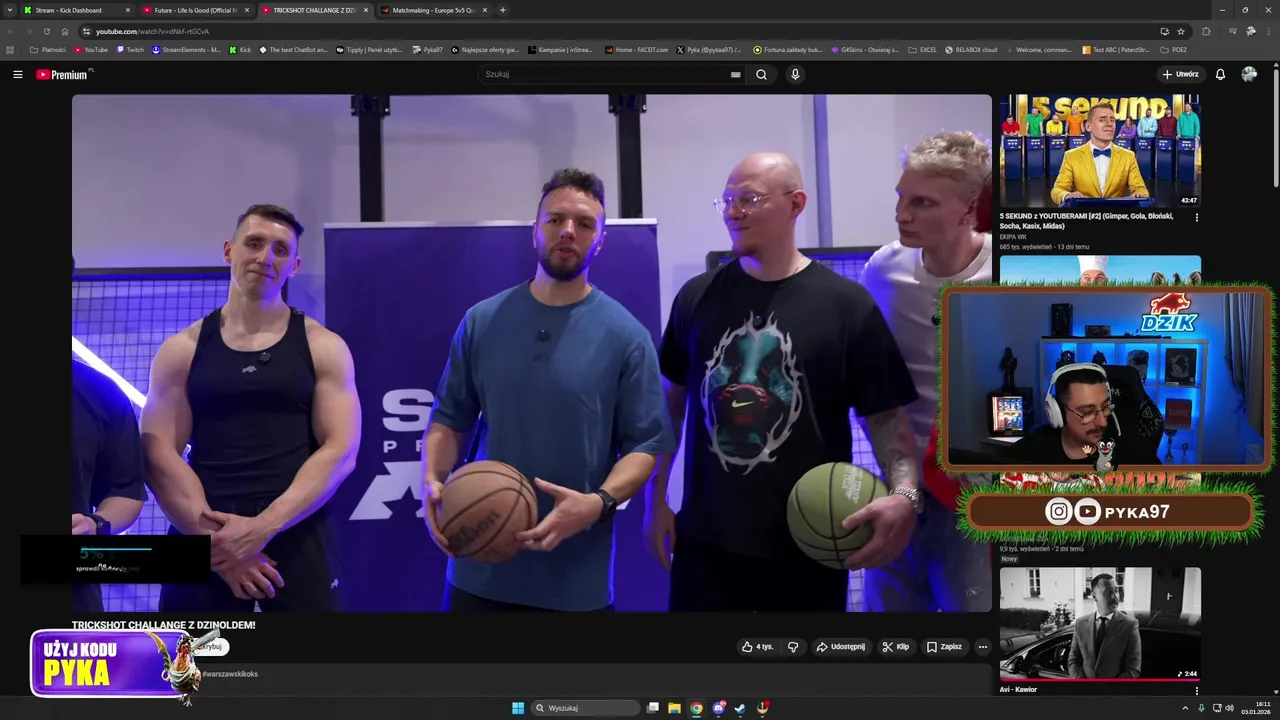Open Steam from the taskbar
Image resolution: width=1280 pixels, height=720 pixels.
[740, 708]
